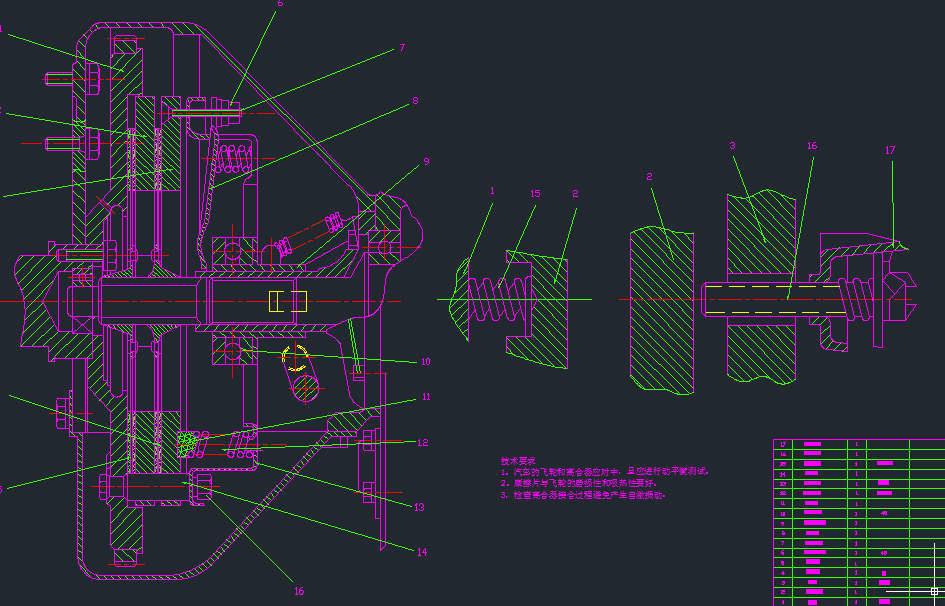Select callout 2 in the bolt detail view

[649, 176]
